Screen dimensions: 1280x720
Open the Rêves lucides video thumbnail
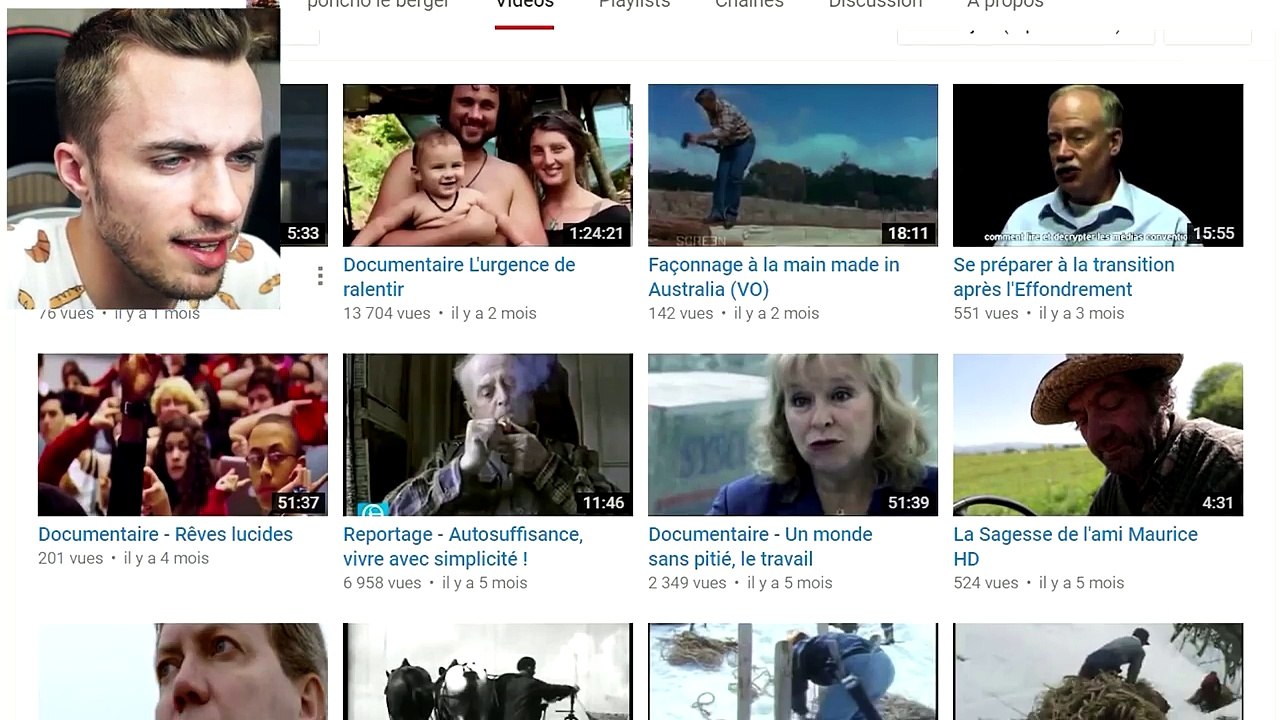[183, 435]
